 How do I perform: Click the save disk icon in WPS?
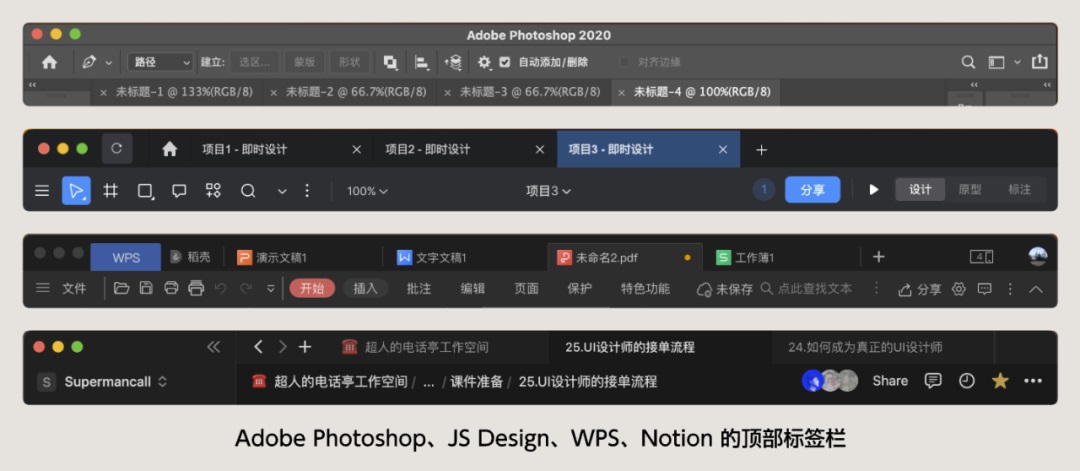(x=146, y=289)
